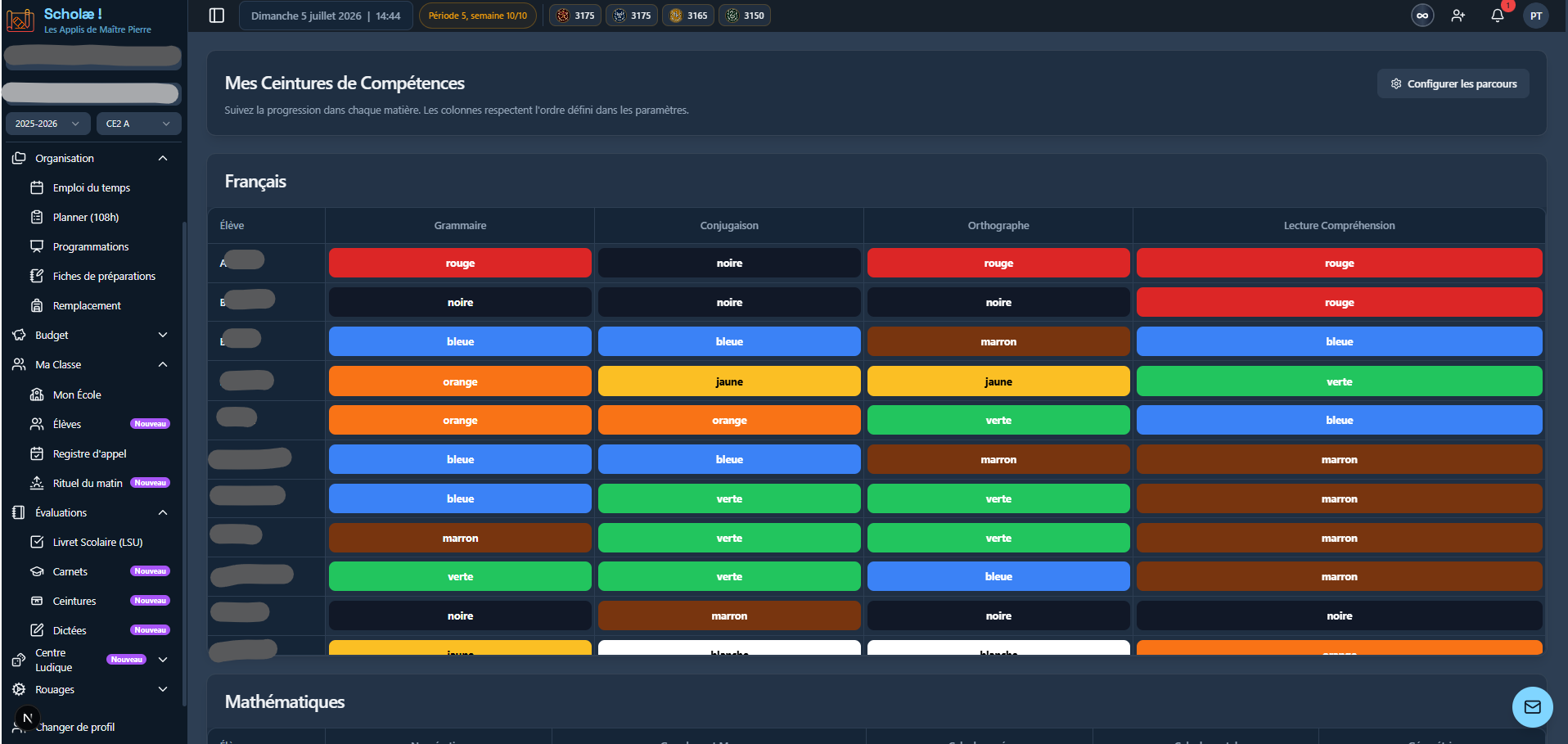Expand the Budget section chevron

point(163,335)
